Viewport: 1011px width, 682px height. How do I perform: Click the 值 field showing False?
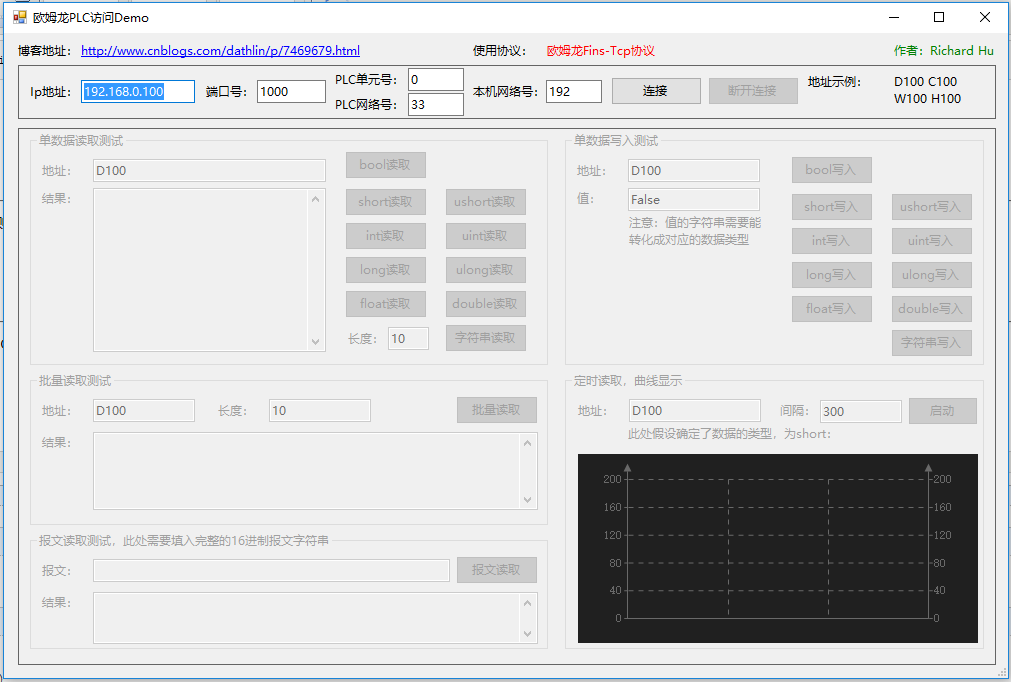(x=694, y=200)
